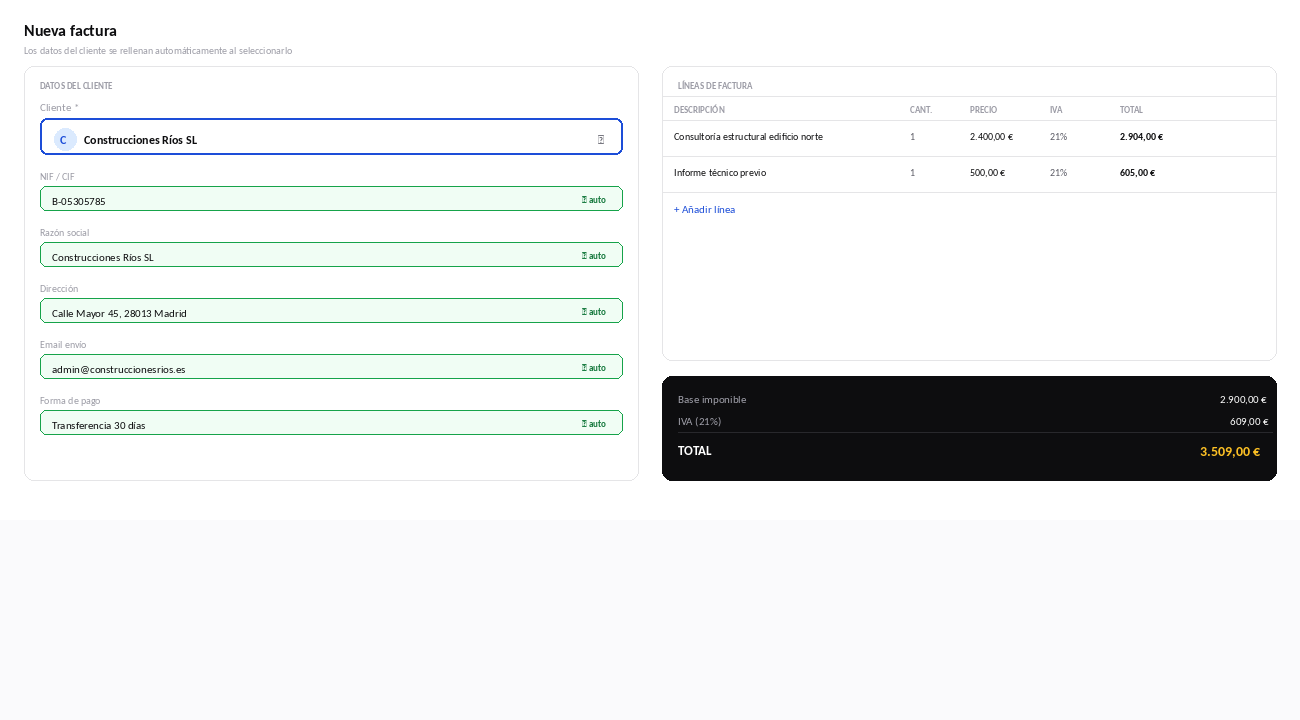Click the auto badge in Razón social field

pyautogui.click(x=594, y=256)
